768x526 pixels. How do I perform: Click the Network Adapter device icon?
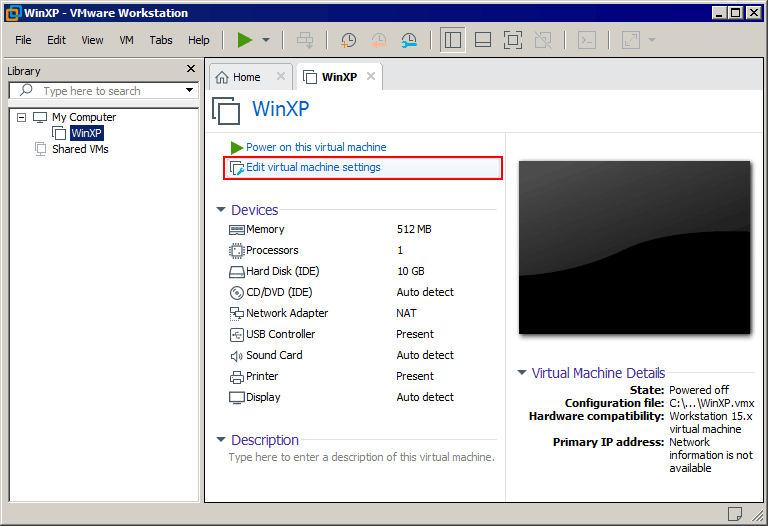pos(237,313)
